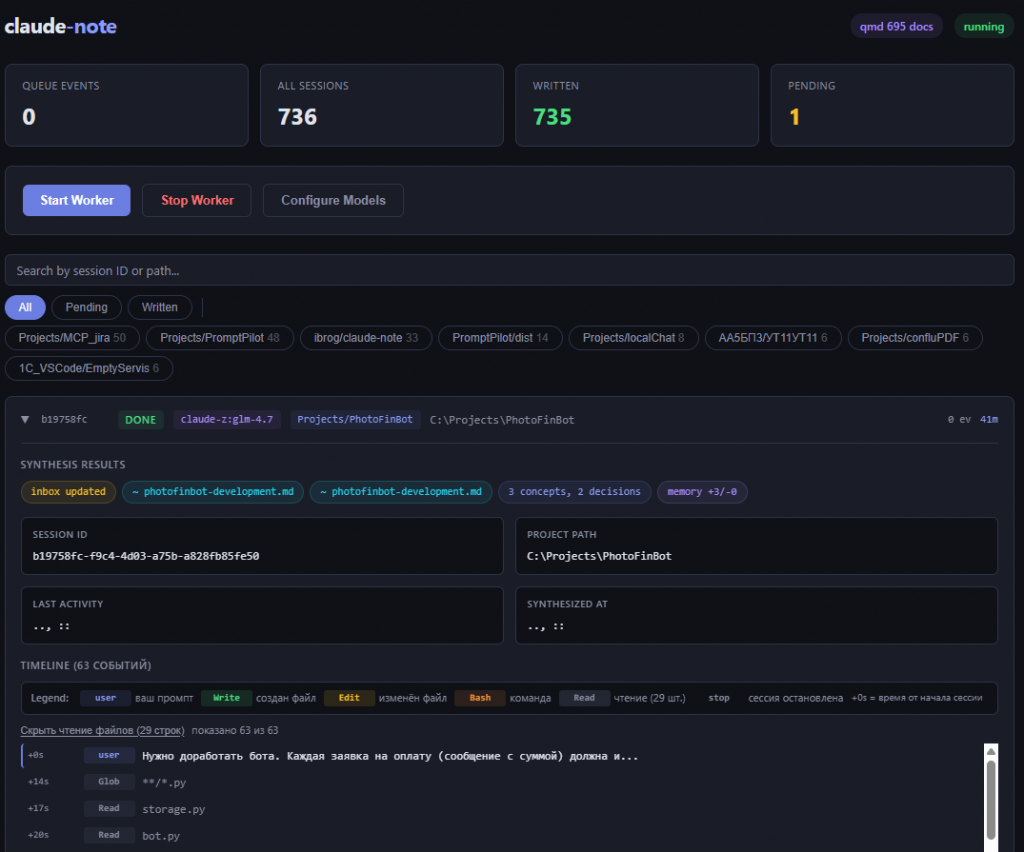Viewport: 1024px width, 852px height.
Task: Filter by 1C_VSCode/EmptyServis project chip
Action: tap(89, 368)
